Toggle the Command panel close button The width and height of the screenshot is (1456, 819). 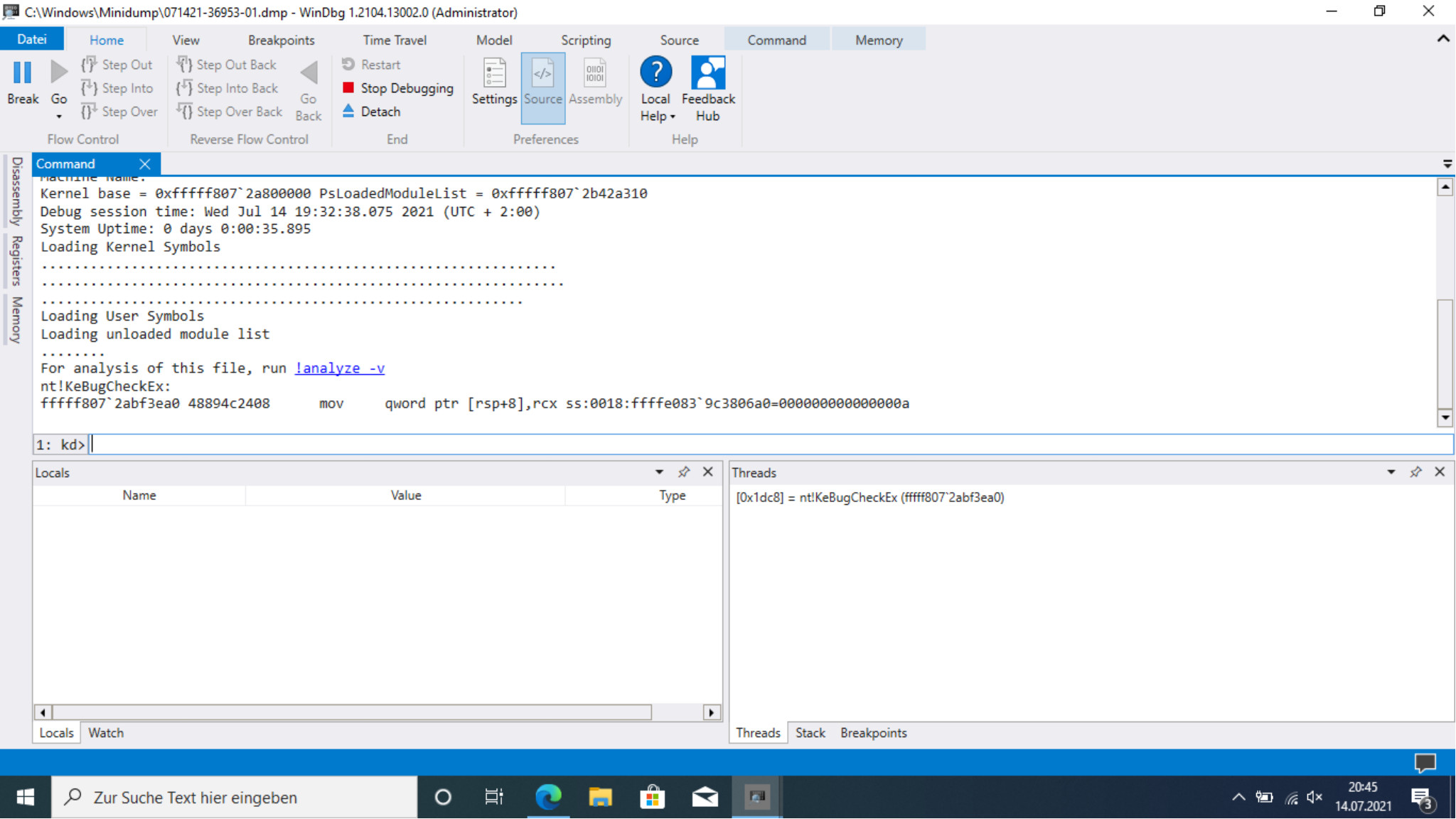145,163
